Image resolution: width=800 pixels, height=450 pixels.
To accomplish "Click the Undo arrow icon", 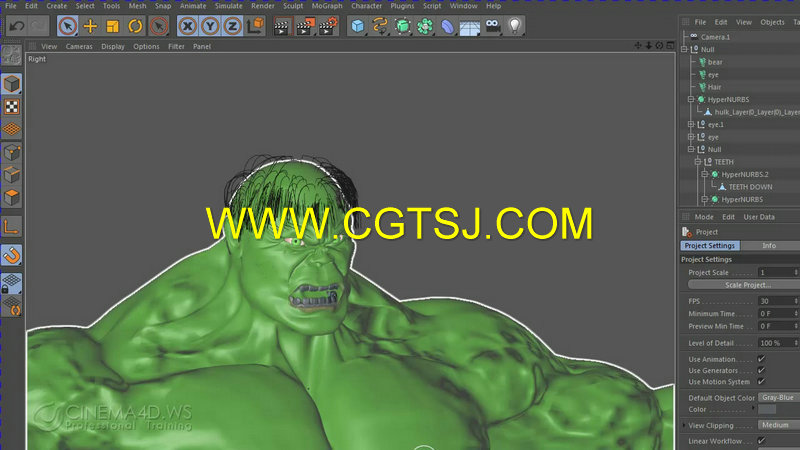I will 17,26.
